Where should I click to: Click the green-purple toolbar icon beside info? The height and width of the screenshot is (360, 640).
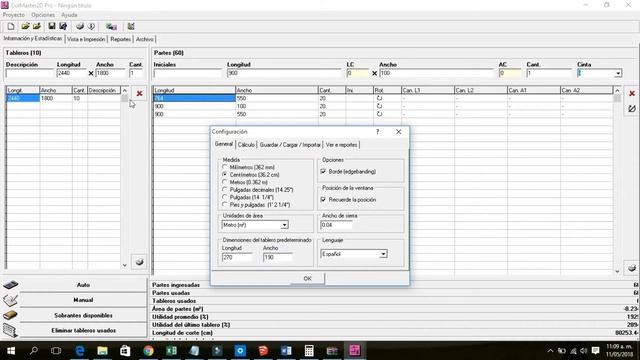click(x=111, y=27)
